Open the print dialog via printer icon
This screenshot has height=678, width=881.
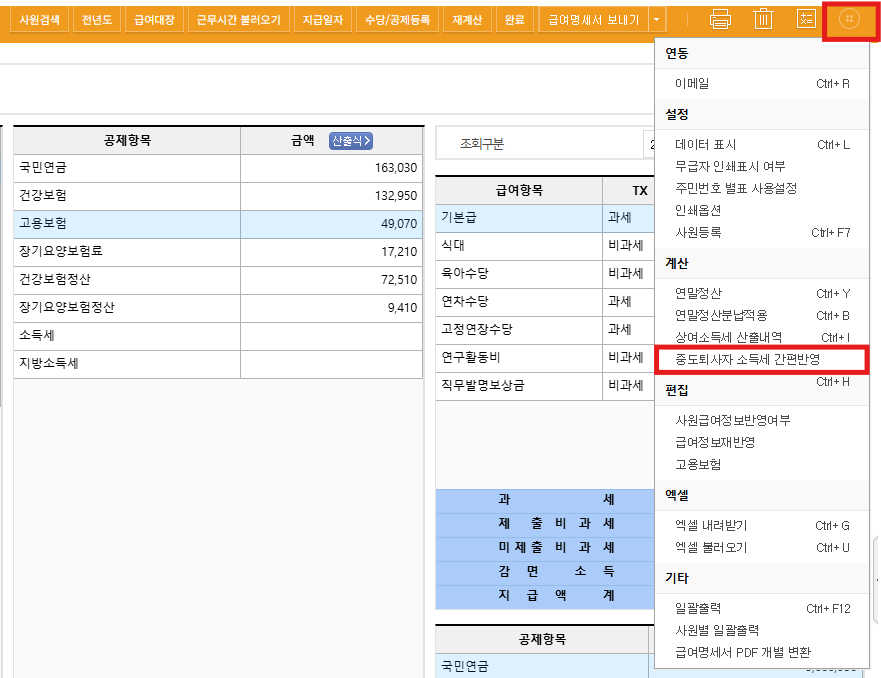pyautogui.click(x=721, y=18)
